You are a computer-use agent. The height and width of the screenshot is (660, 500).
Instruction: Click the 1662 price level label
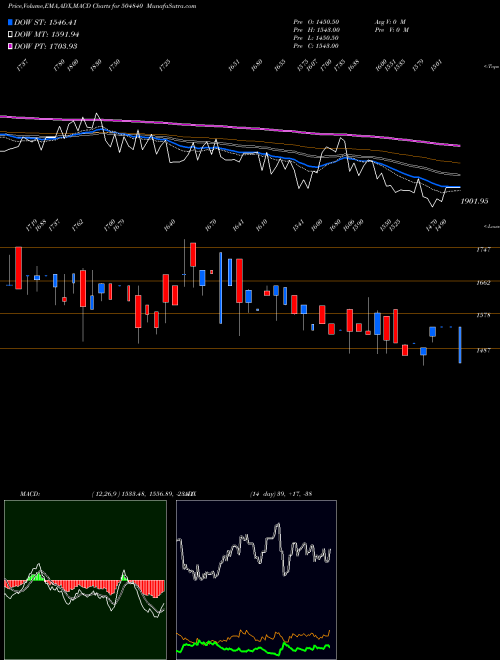(483, 282)
